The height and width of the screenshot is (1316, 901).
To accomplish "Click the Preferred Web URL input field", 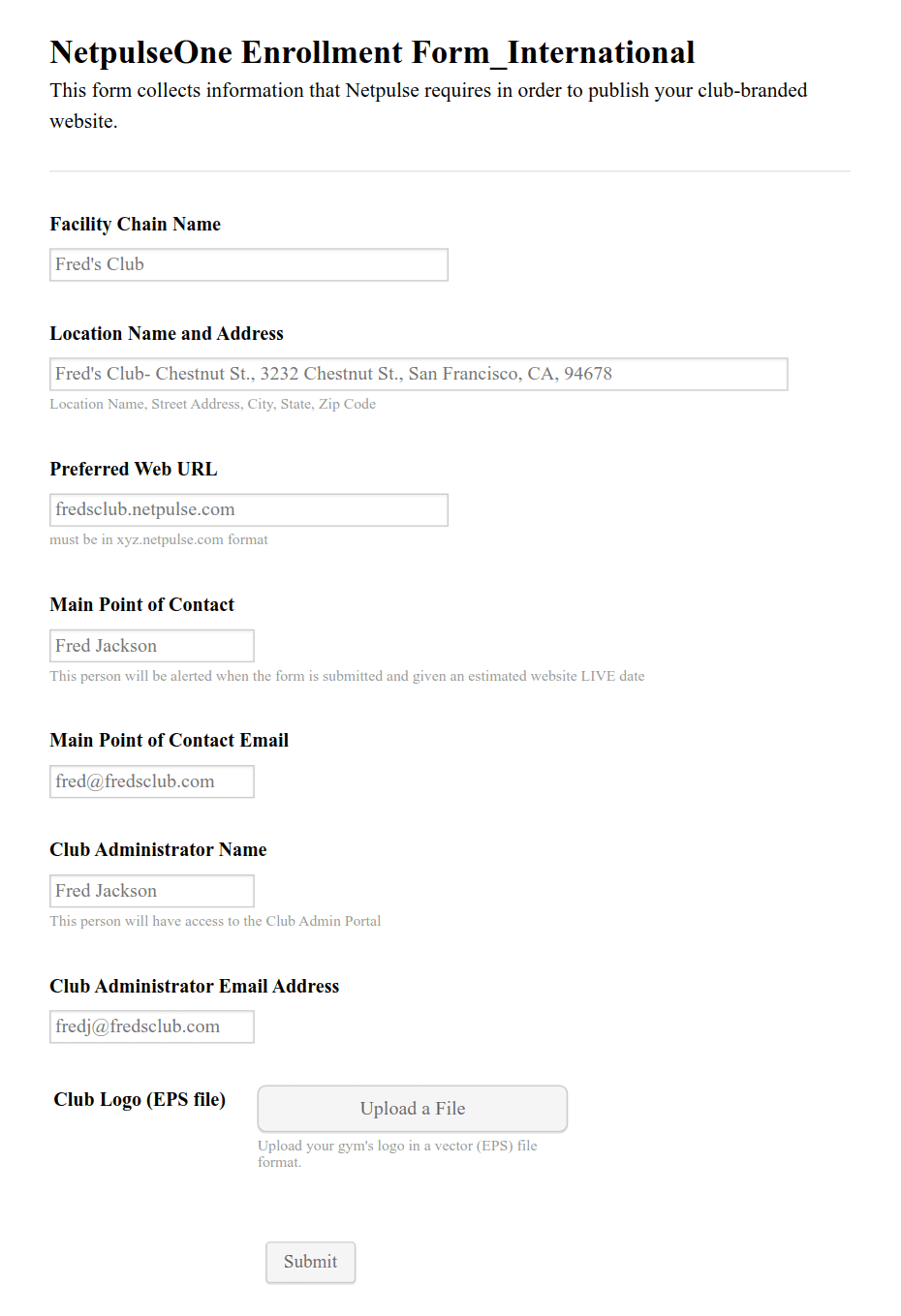I will click(248, 509).
